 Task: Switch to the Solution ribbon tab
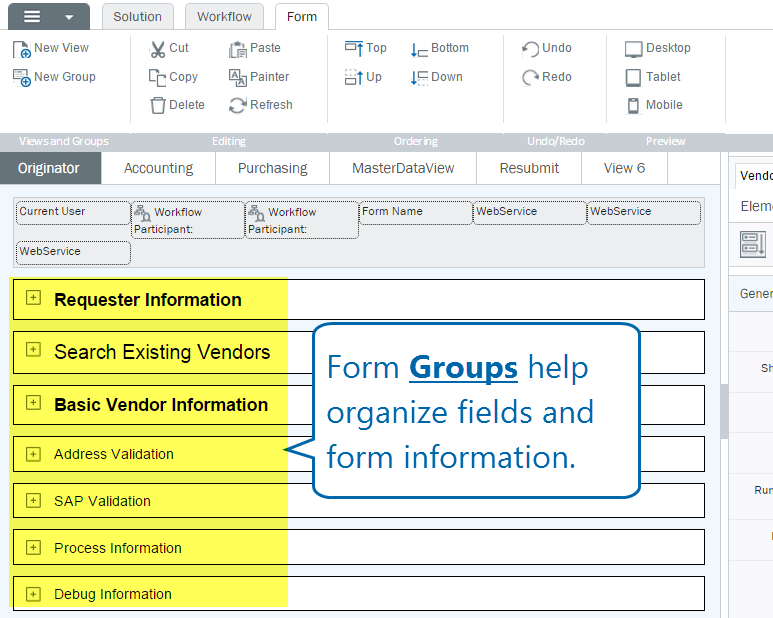(138, 17)
